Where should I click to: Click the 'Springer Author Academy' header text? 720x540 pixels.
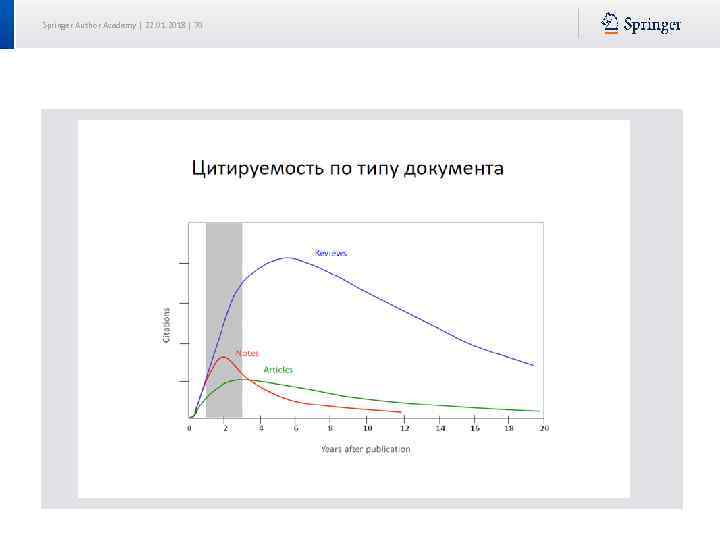(89, 25)
